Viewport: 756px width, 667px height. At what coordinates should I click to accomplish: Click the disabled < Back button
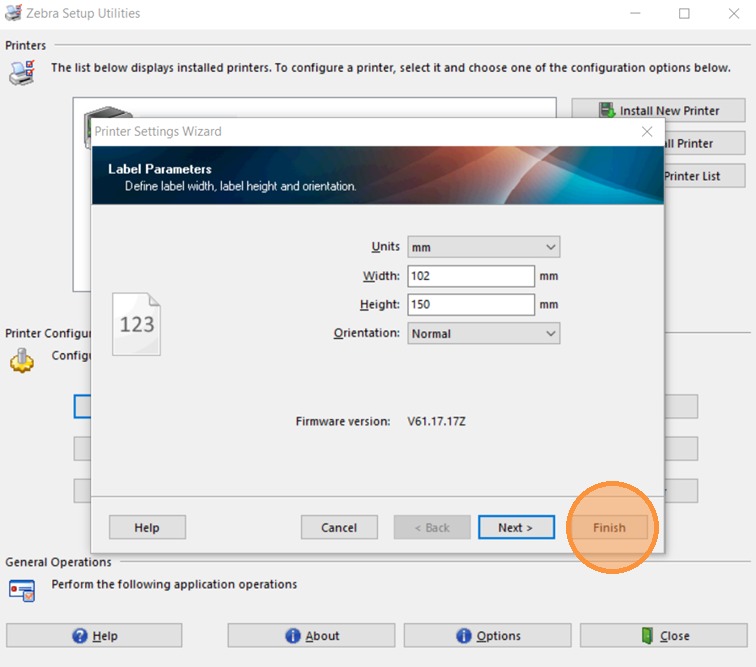(432, 527)
